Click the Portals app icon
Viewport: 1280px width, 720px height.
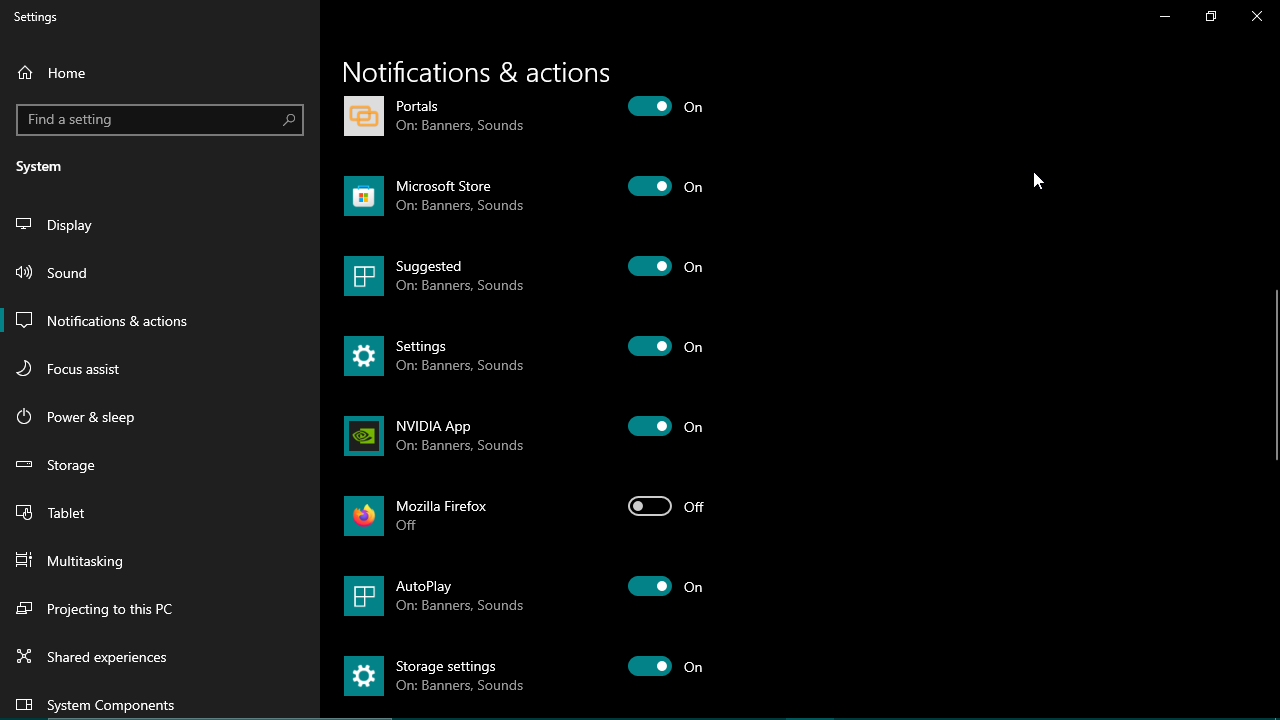[364, 116]
